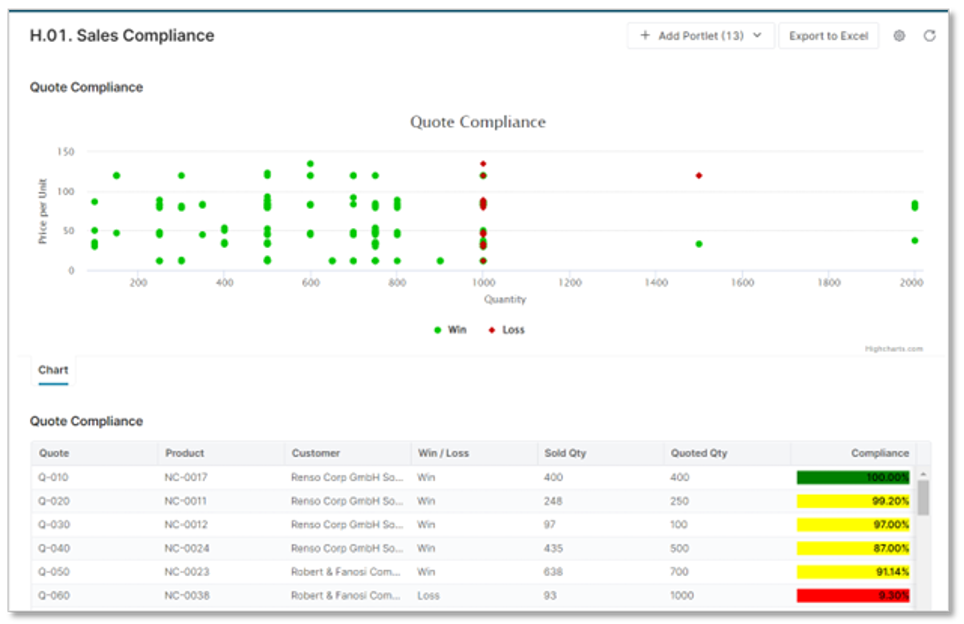Toggle Win series in chart legend
This screenshot has height=624, width=964.
tap(450, 330)
